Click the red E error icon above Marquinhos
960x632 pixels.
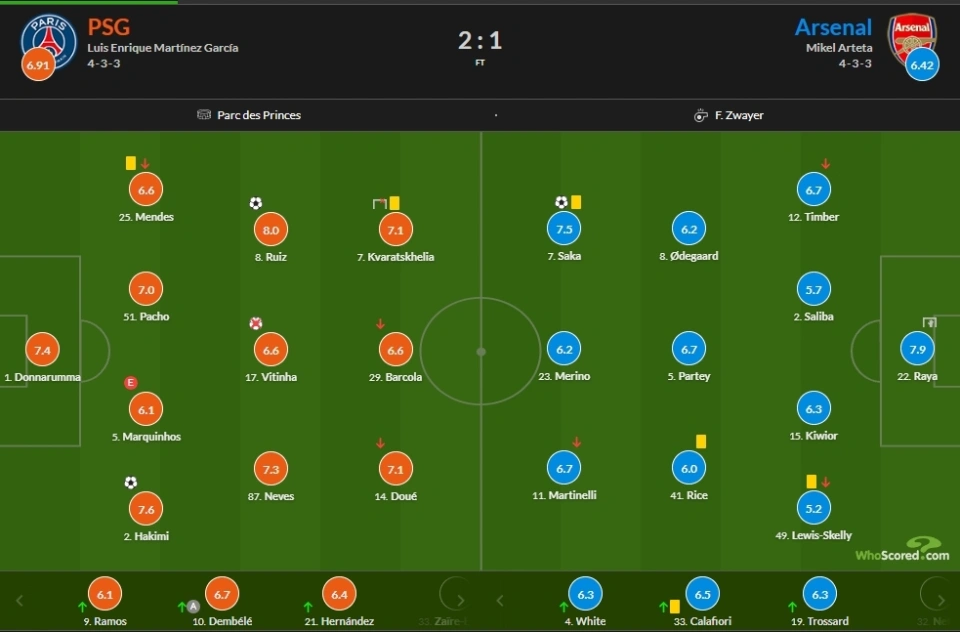pyautogui.click(x=130, y=383)
